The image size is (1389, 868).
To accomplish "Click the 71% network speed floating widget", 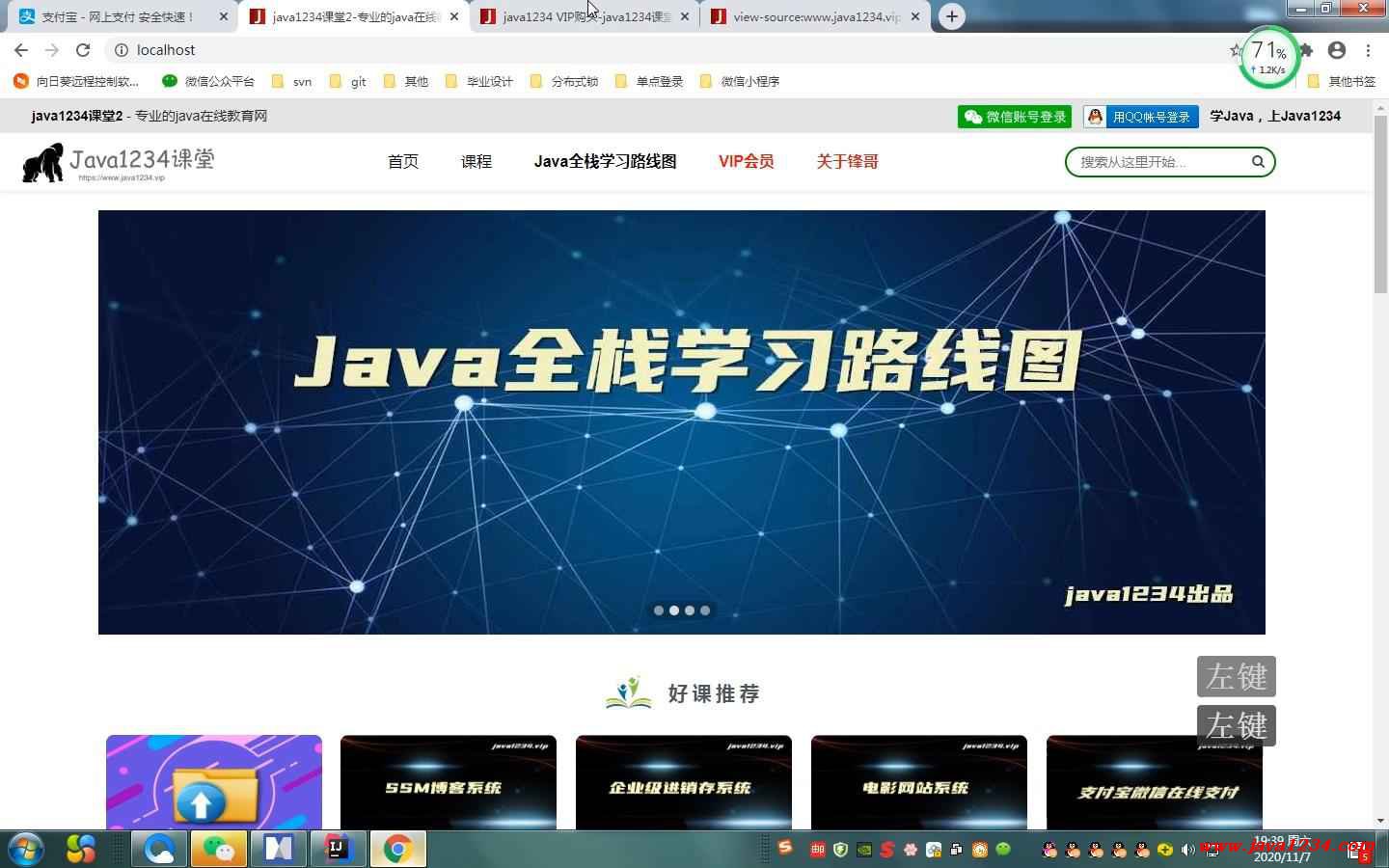I will coord(1269,57).
